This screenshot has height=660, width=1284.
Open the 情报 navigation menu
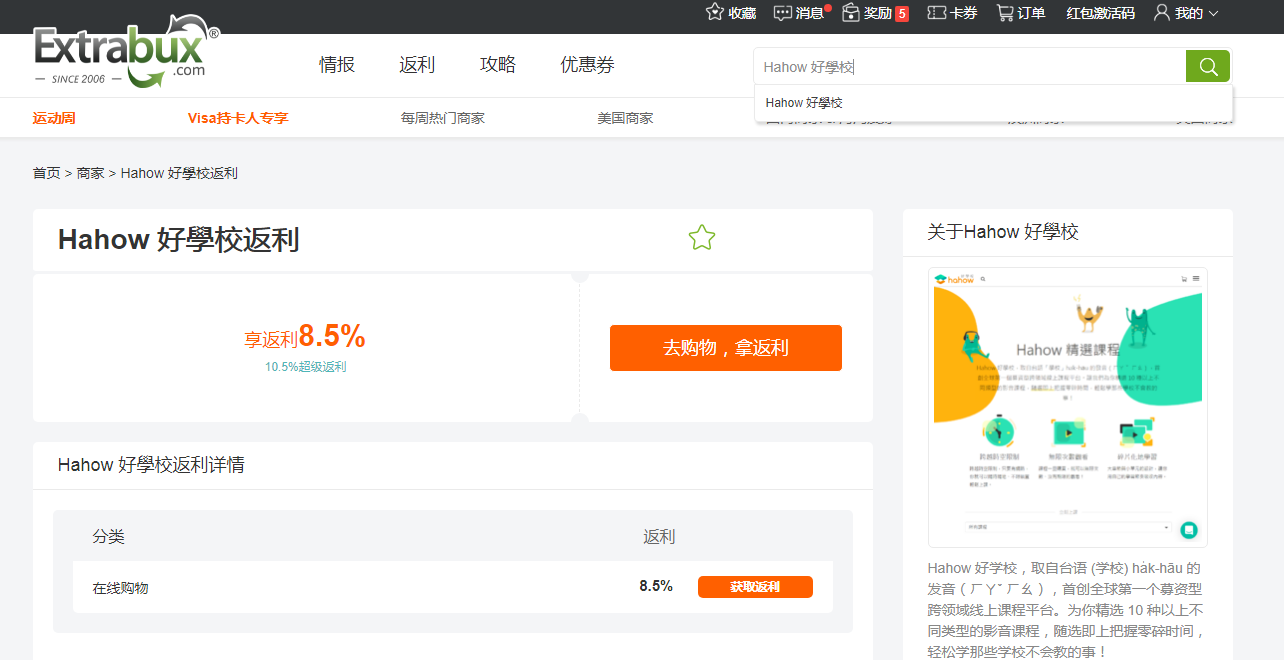pyautogui.click(x=337, y=65)
